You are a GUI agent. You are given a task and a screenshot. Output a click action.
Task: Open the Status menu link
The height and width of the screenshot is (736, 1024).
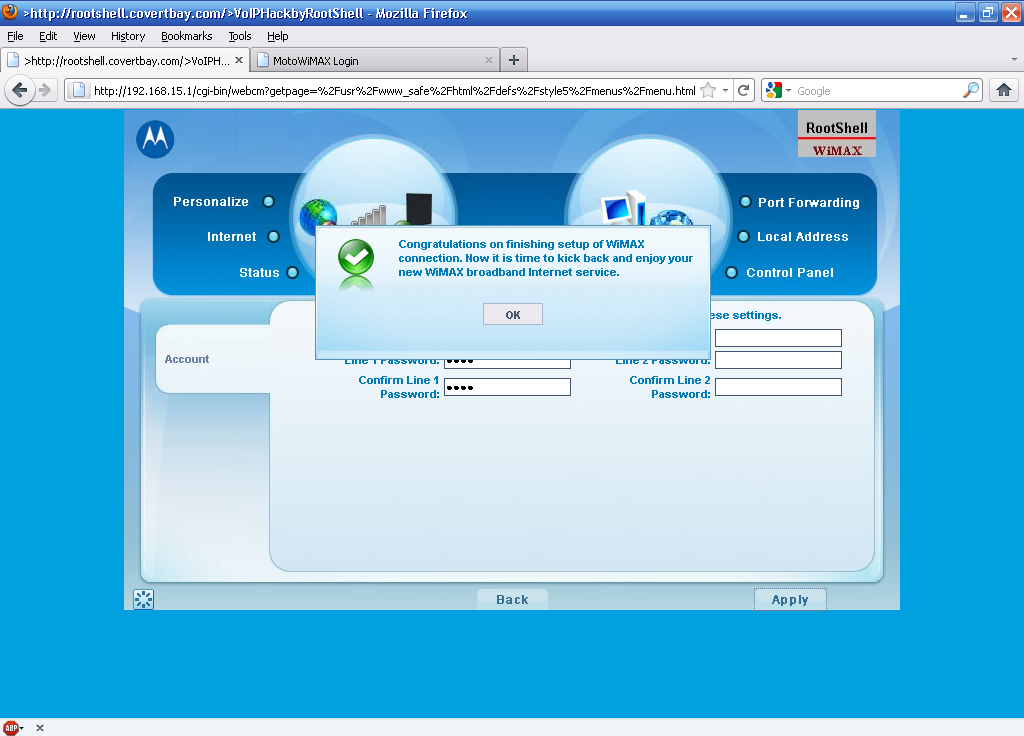pos(259,272)
